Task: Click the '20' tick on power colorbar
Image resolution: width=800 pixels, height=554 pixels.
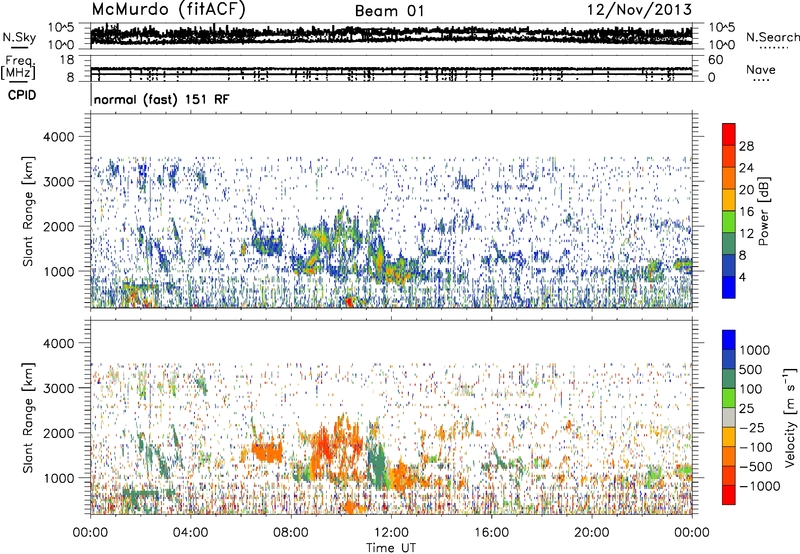Action: click(x=746, y=190)
